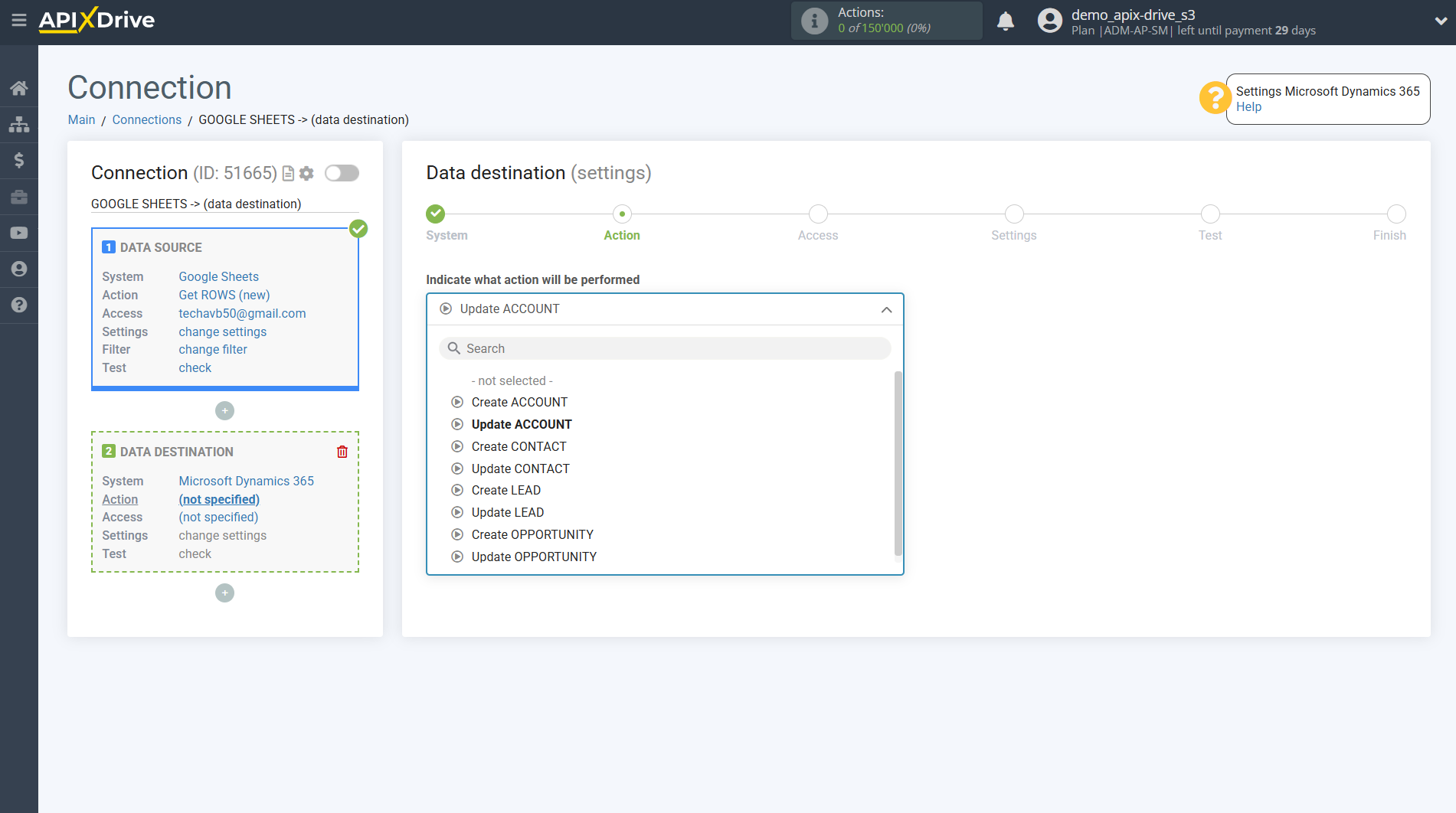Click the green check on data source
The width and height of the screenshot is (1456, 813).
coord(358,228)
